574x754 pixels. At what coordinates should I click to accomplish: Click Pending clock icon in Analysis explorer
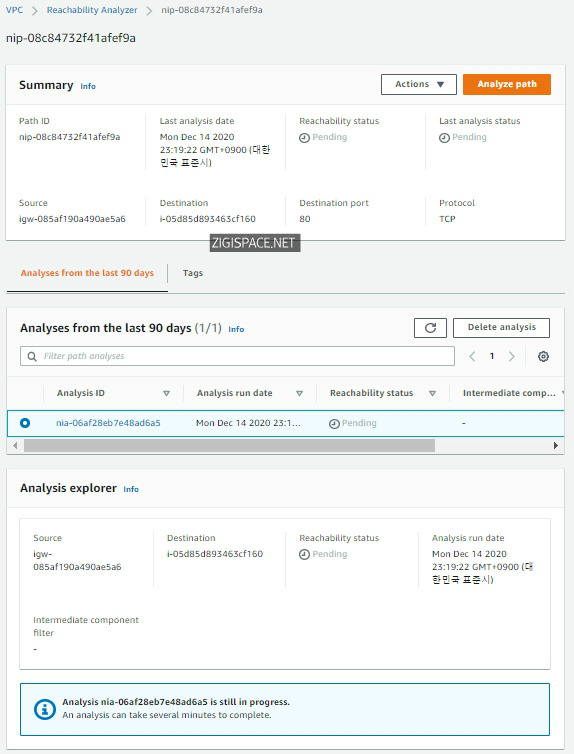304,555
